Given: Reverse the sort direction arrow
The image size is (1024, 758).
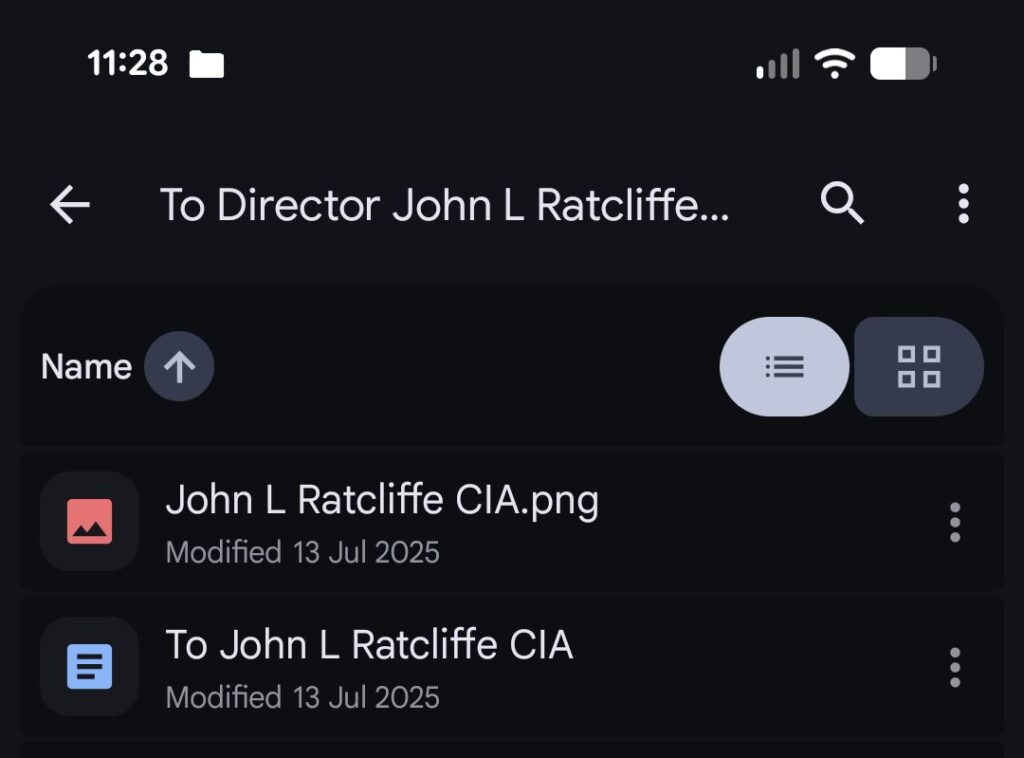Looking at the screenshot, I should [179, 367].
